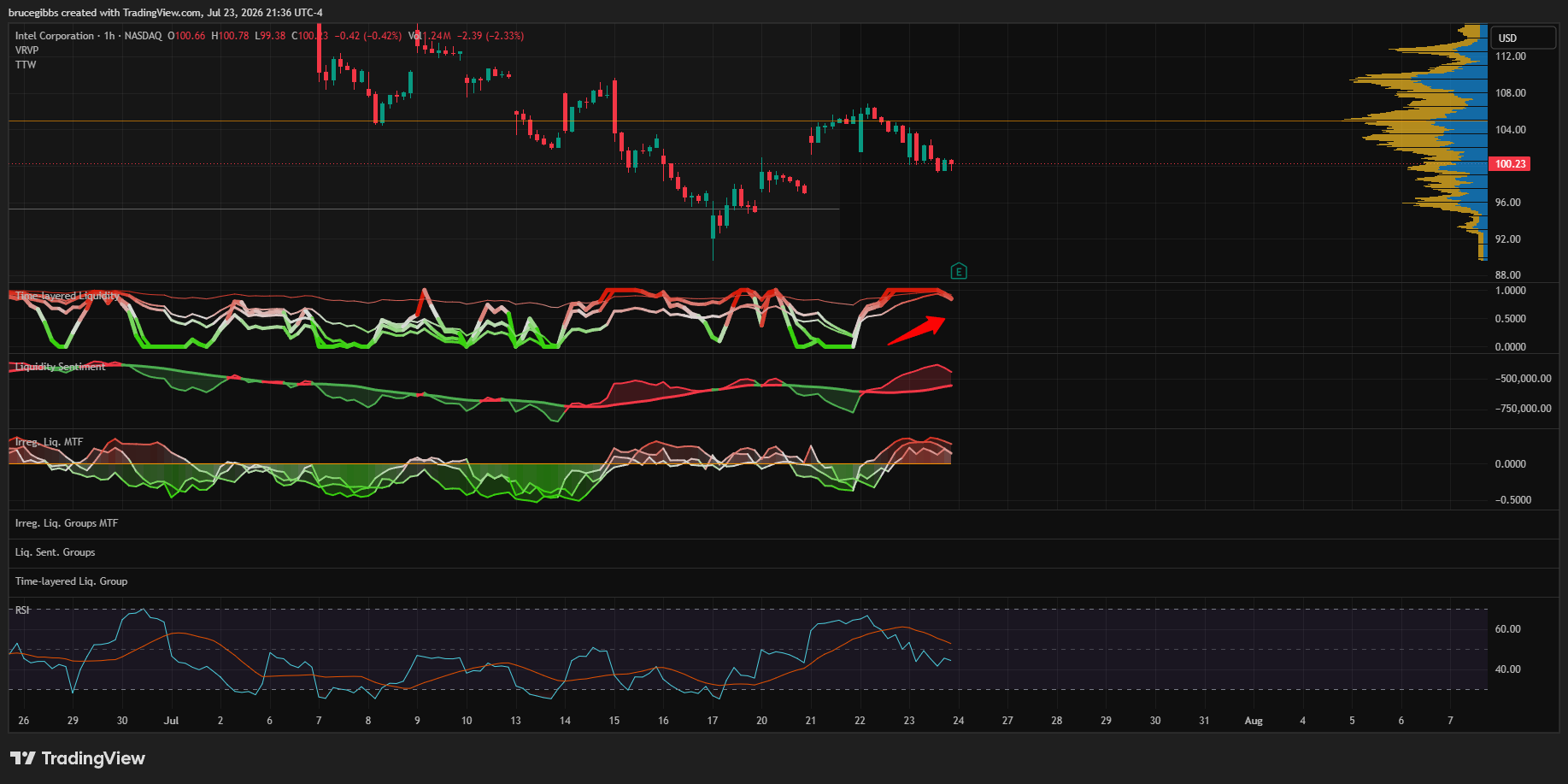
Task: Click the 92.00 price scale label
Action: click(x=1508, y=239)
